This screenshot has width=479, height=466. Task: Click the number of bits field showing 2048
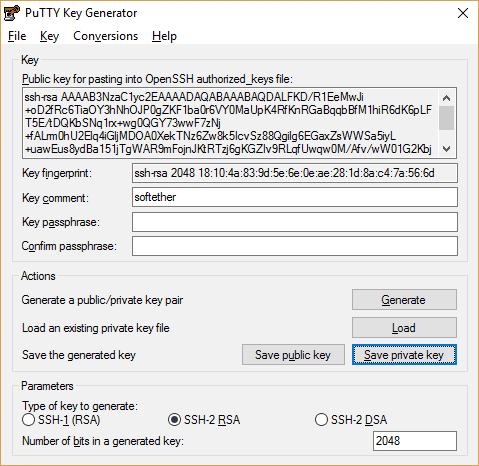[415, 441]
